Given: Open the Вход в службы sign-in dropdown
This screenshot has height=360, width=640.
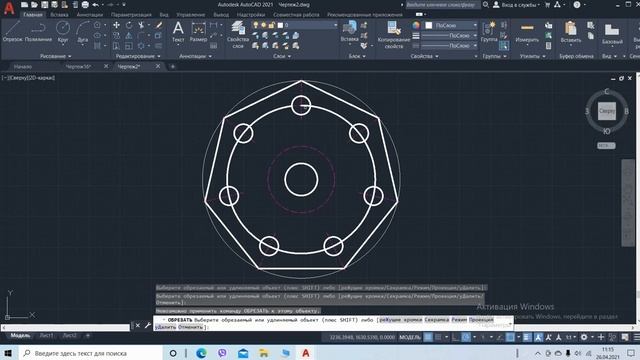Looking at the screenshot, I should [x=516, y=5].
